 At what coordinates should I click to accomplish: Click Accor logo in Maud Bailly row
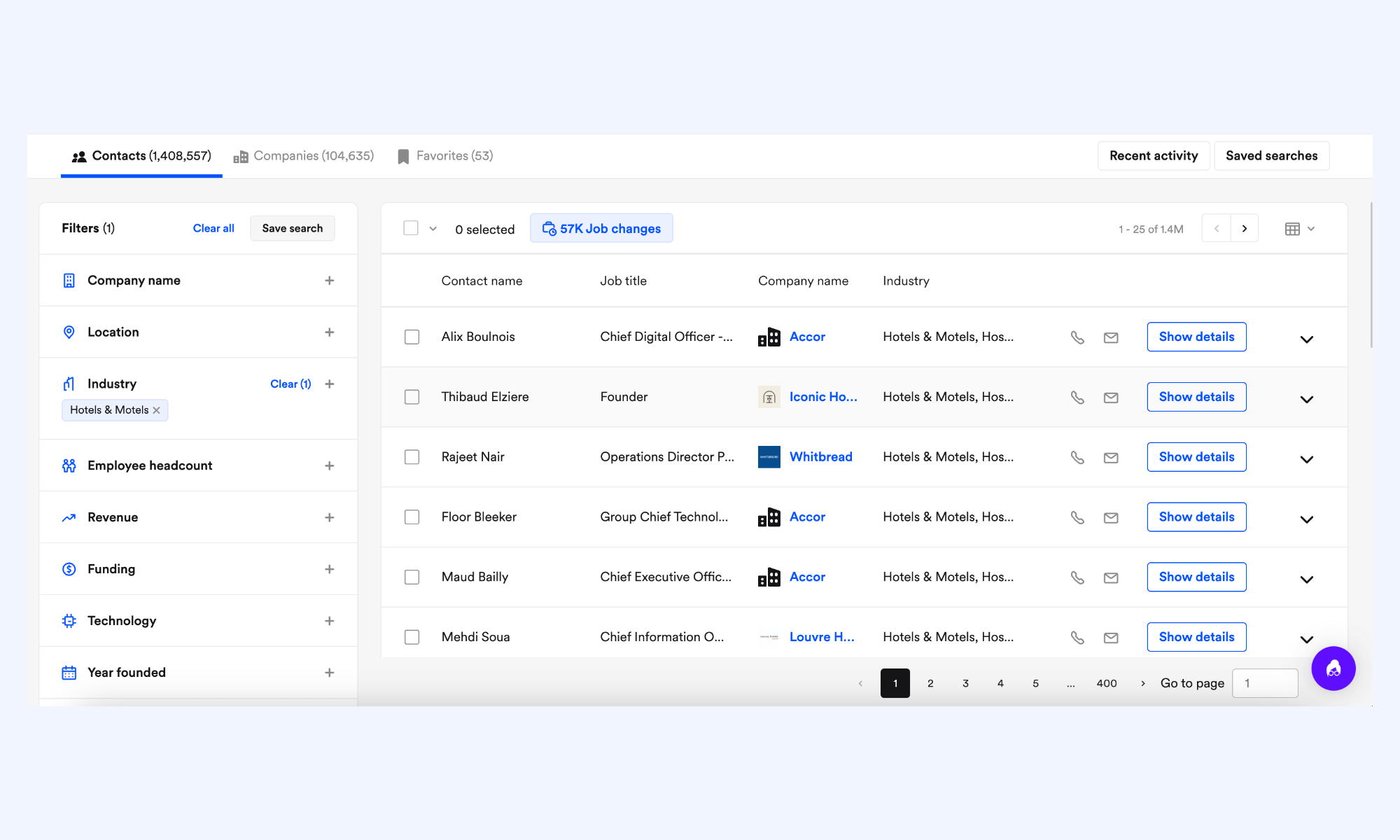(x=769, y=577)
